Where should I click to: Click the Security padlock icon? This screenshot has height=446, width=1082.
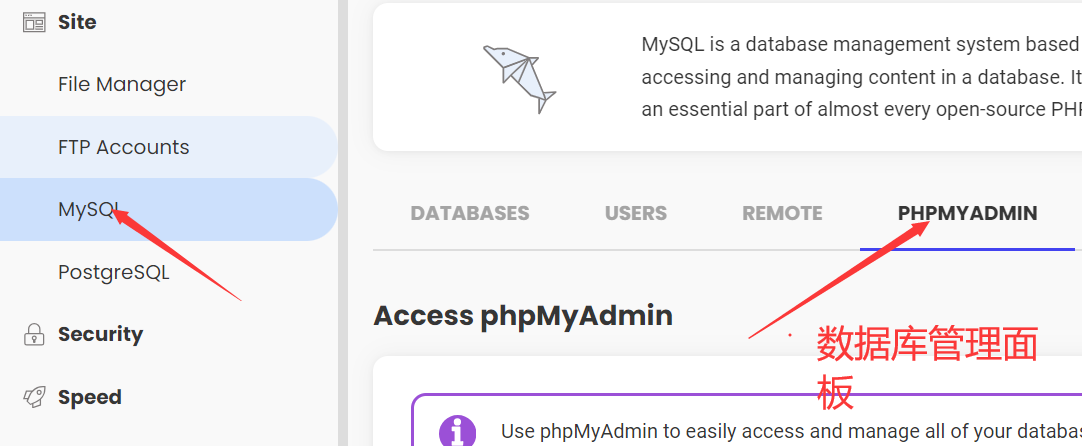(34, 334)
